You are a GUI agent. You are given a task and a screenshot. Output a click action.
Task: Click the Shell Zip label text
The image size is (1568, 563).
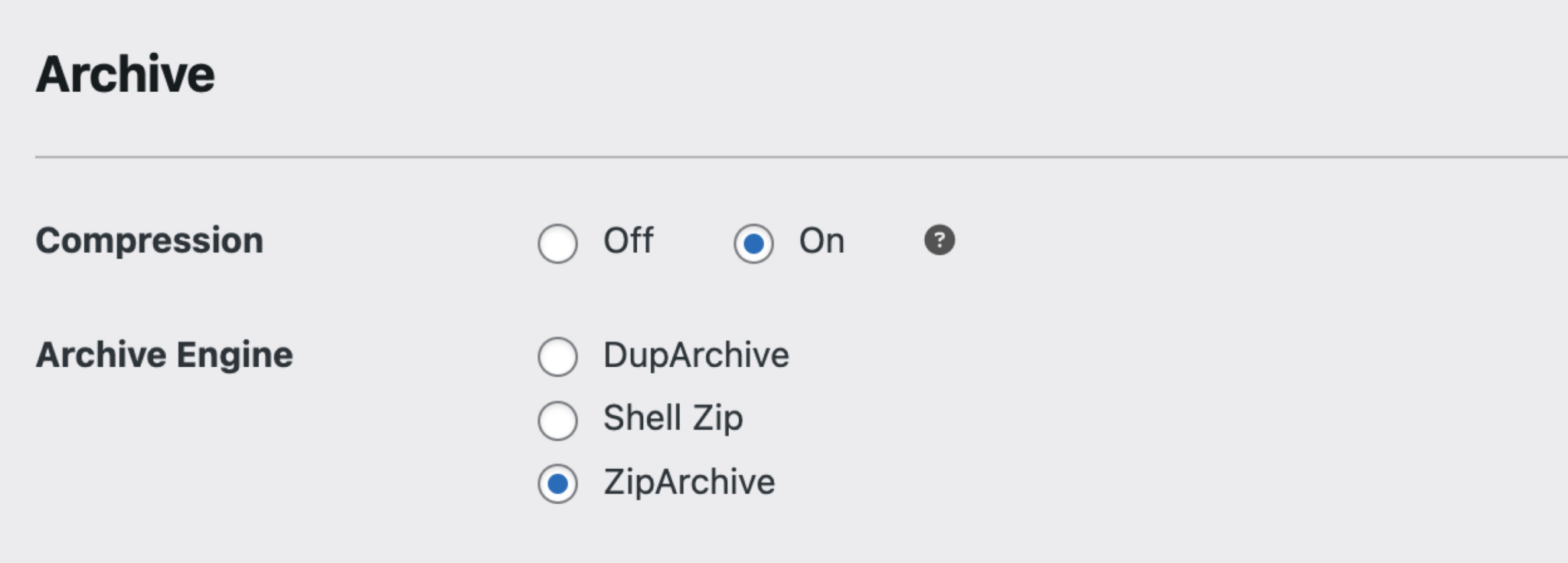click(x=672, y=418)
